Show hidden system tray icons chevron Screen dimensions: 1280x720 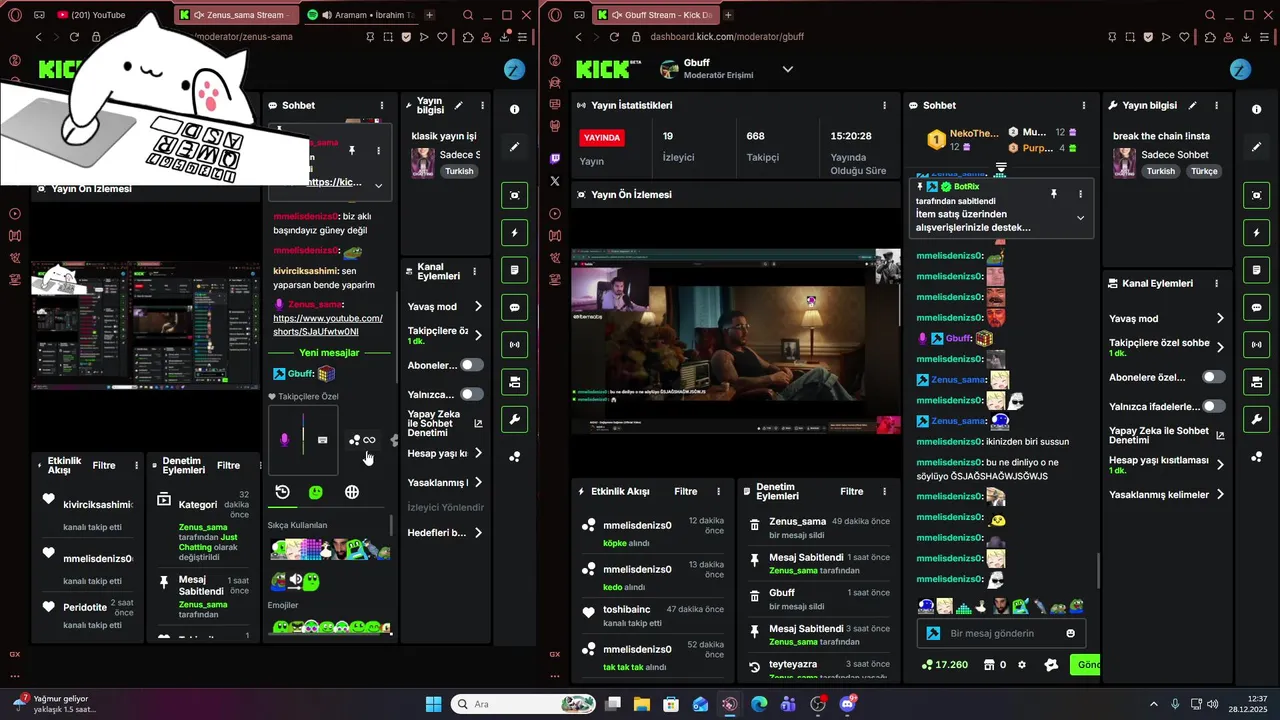coord(1153,704)
